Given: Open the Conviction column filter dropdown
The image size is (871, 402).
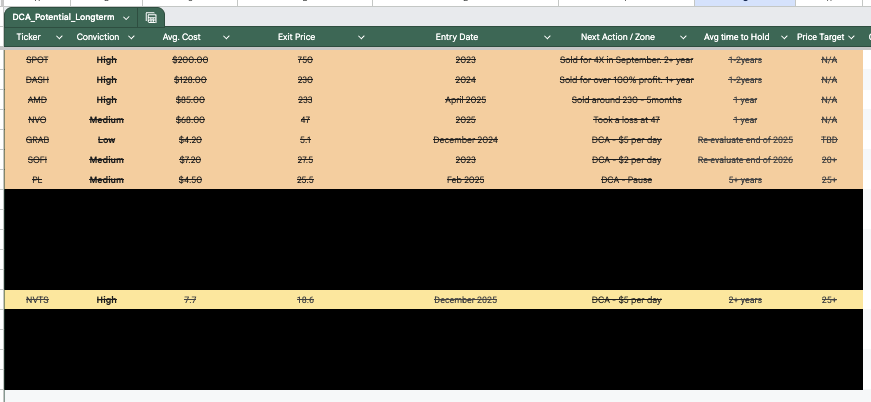Looking at the screenshot, I should point(131,37).
